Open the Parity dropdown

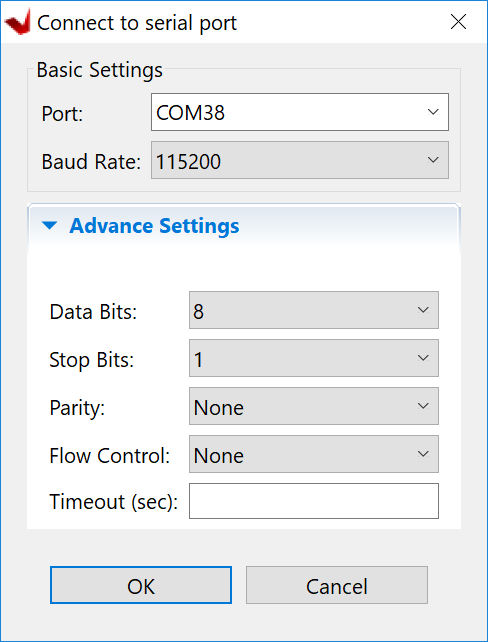point(314,406)
